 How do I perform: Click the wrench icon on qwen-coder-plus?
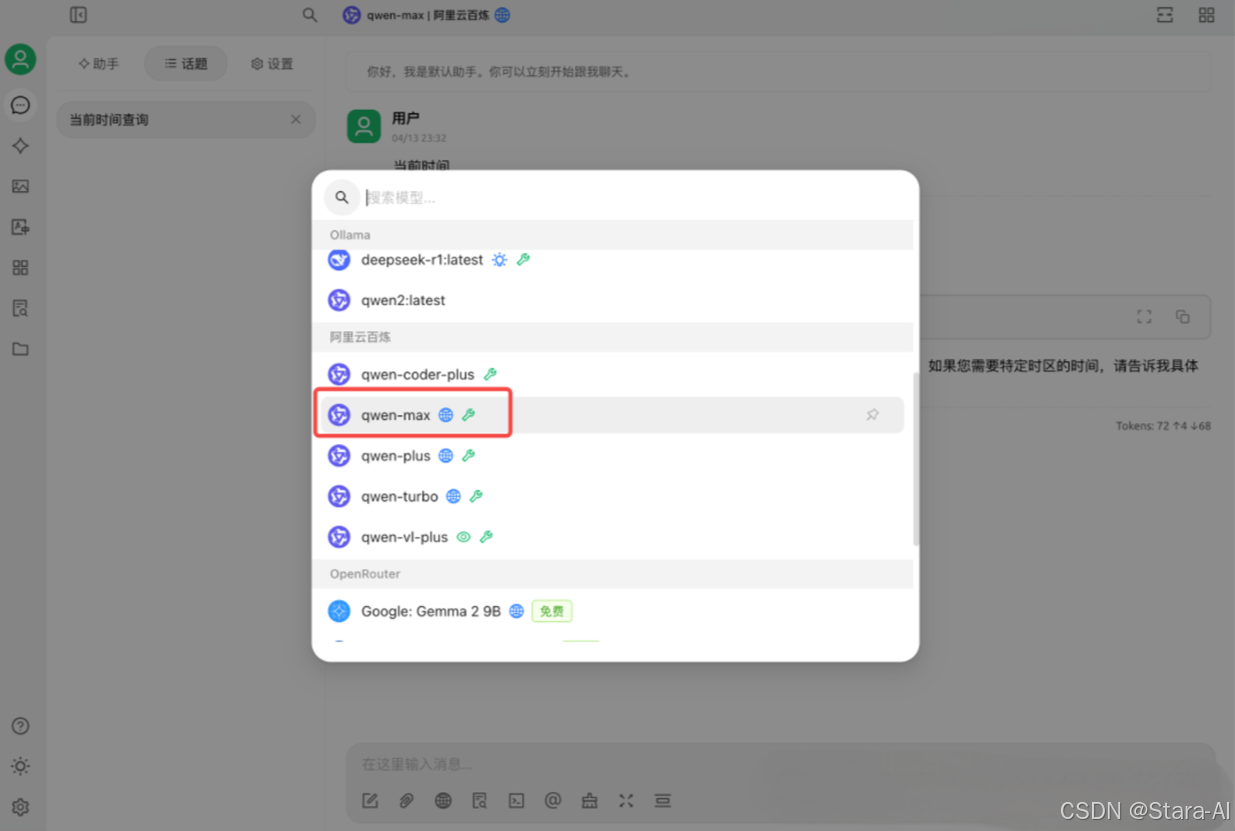point(490,374)
